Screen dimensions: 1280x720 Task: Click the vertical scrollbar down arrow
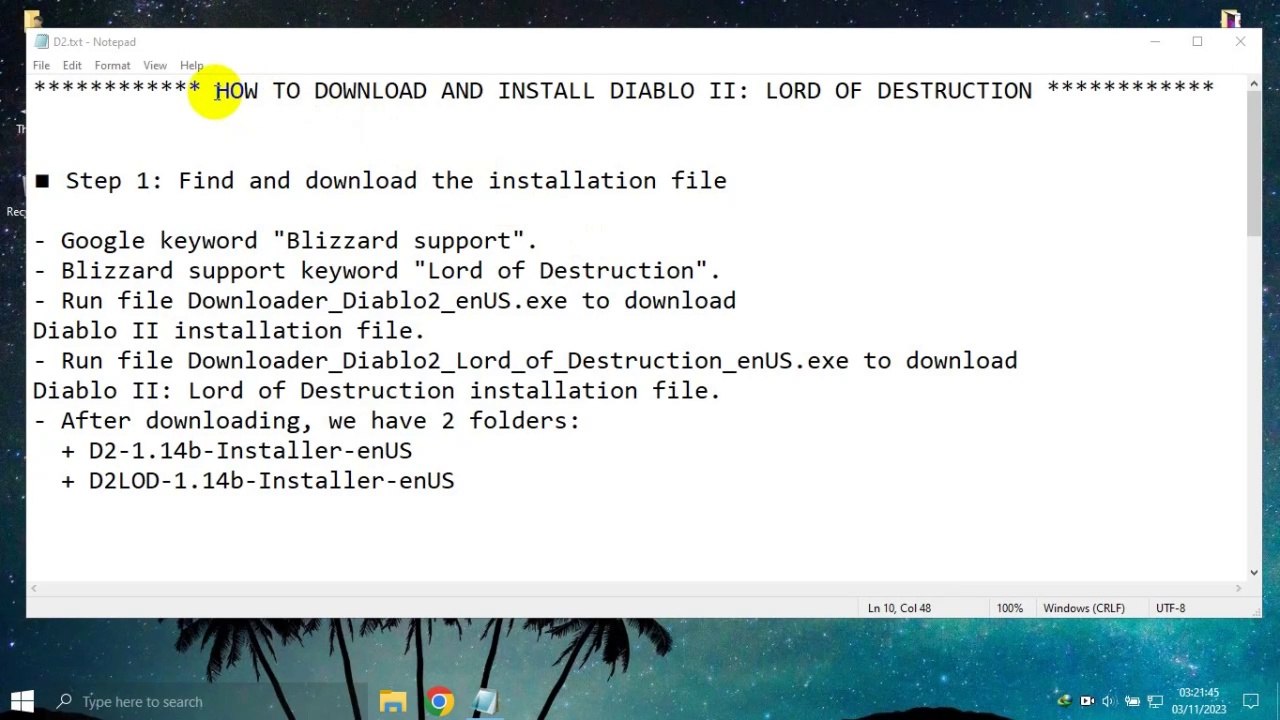click(1253, 572)
